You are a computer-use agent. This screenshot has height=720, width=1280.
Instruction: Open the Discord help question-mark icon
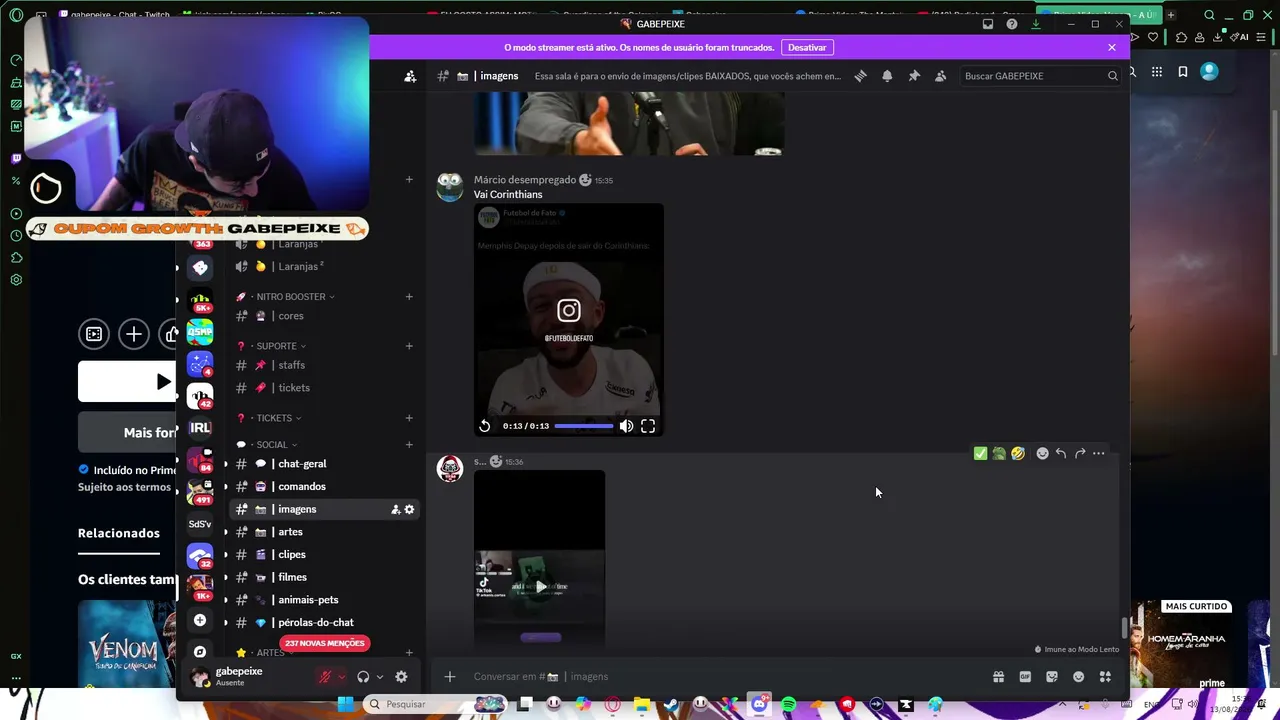click(x=1012, y=24)
